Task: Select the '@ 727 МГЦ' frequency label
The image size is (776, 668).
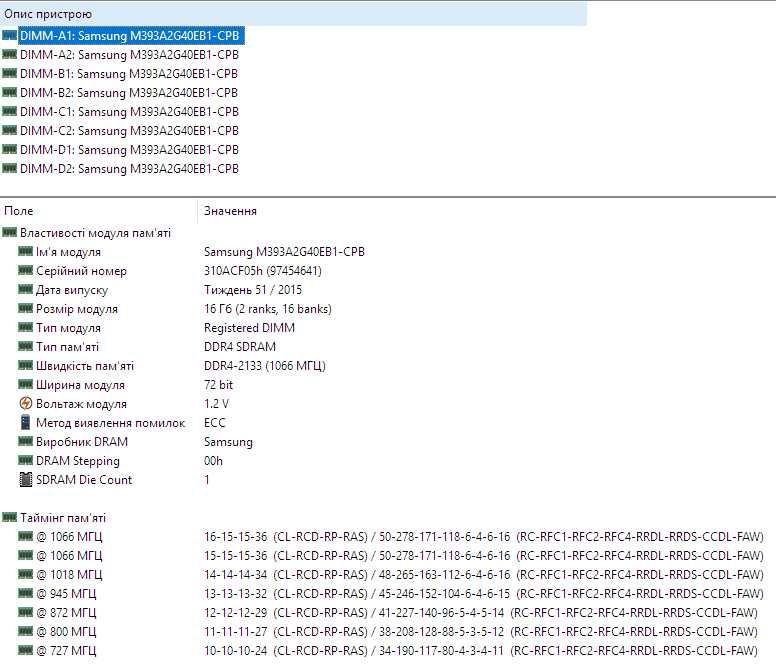Action: [66, 650]
